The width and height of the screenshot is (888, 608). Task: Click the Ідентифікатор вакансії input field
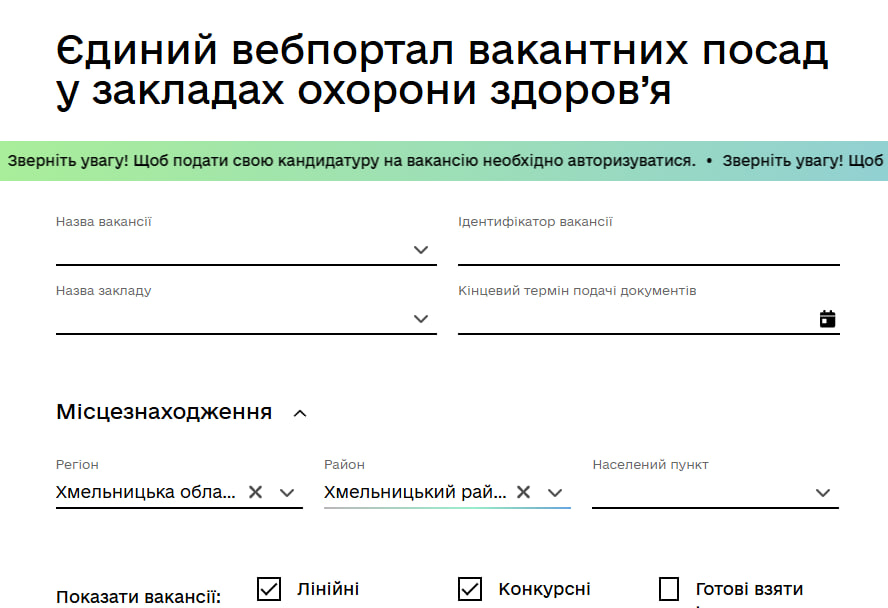coord(648,250)
